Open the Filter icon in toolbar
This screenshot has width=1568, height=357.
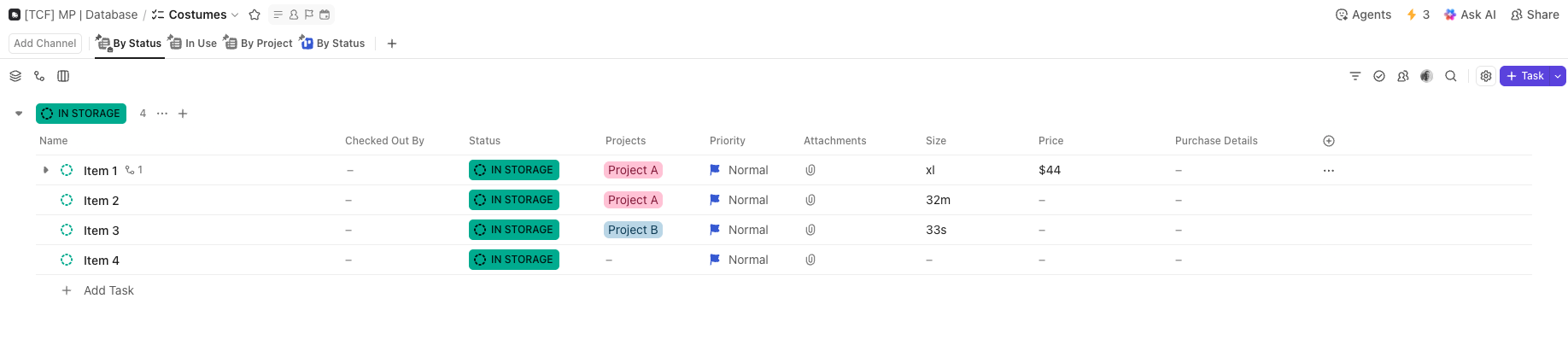[1354, 76]
